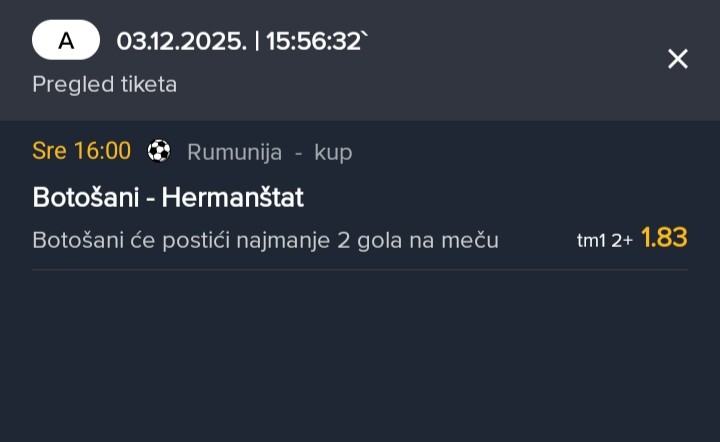Tap the white "A" ticket badge
This screenshot has width=720, height=442.
(66, 41)
